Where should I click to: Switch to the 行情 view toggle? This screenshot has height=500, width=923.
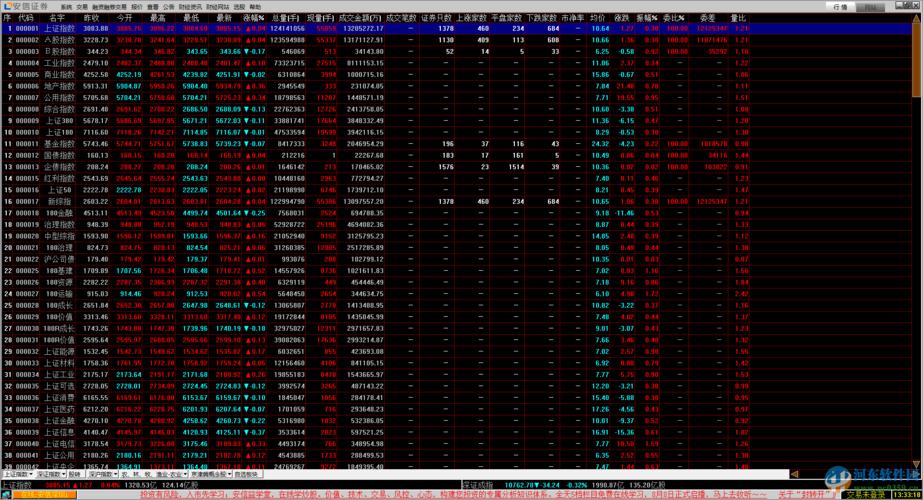coord(840,7)
